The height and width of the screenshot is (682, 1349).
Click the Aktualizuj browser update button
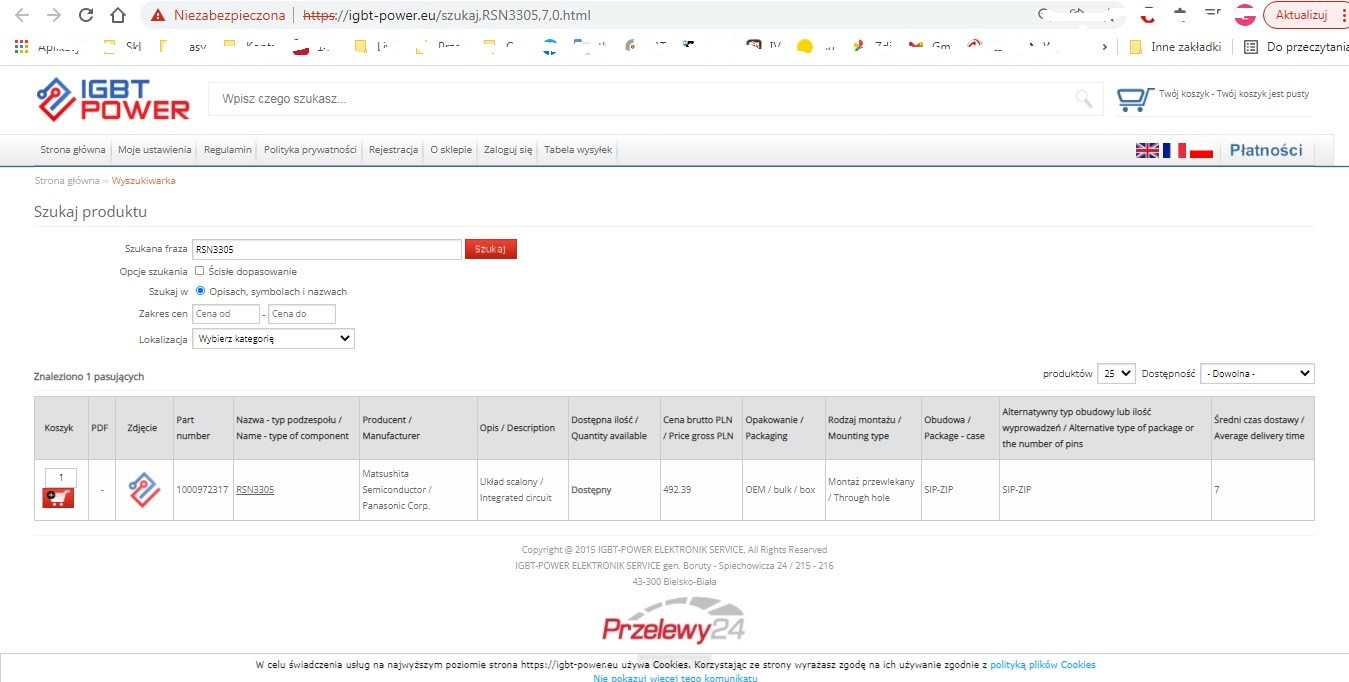1300,15
